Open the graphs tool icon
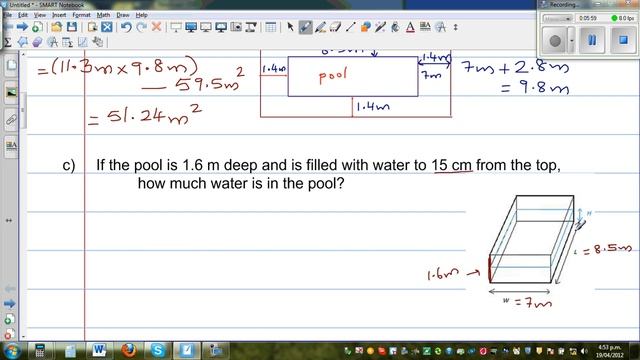640x360 pixels. (82, 42)
